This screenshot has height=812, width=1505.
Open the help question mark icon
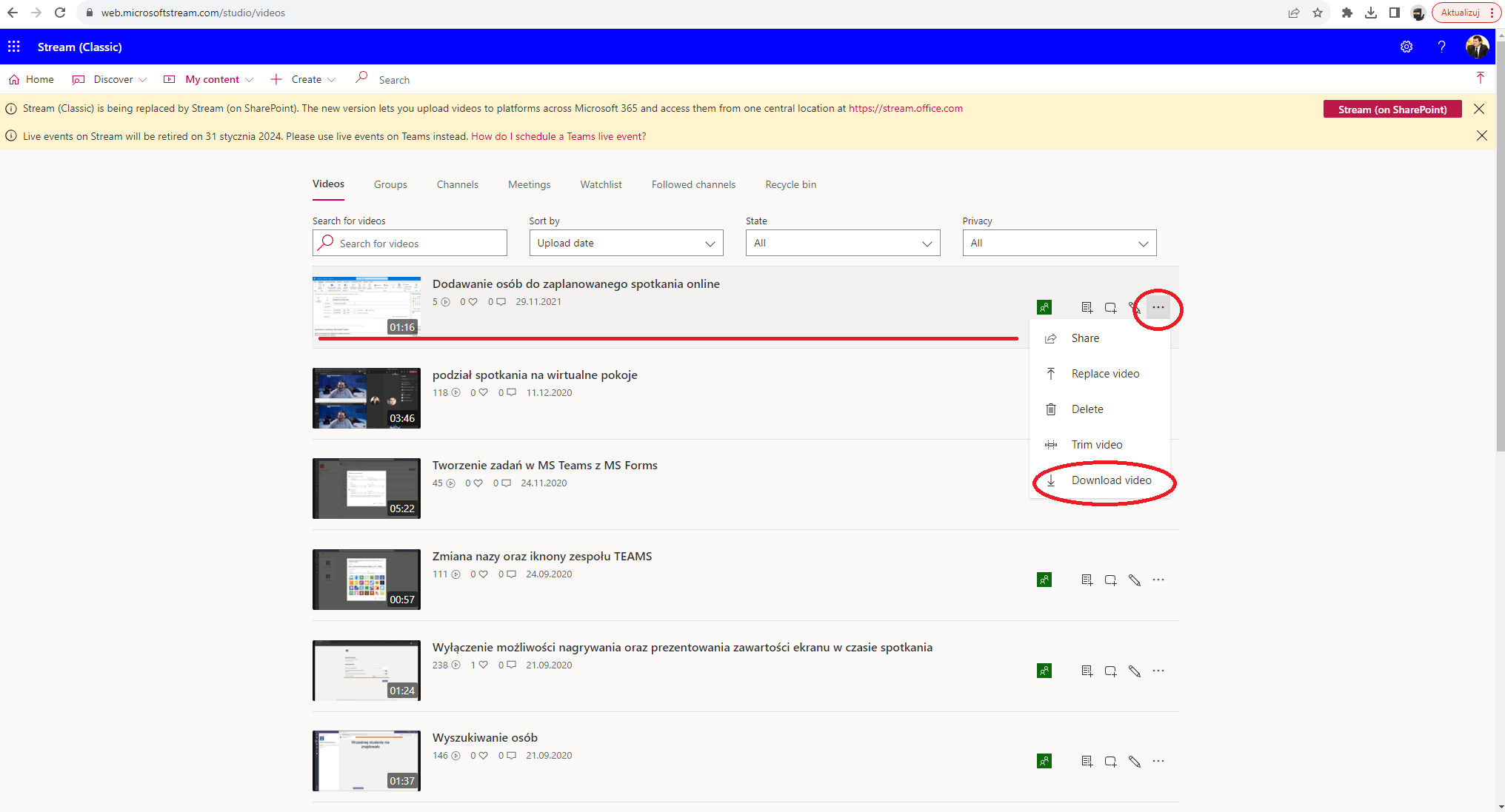[x=1441, y=47]
